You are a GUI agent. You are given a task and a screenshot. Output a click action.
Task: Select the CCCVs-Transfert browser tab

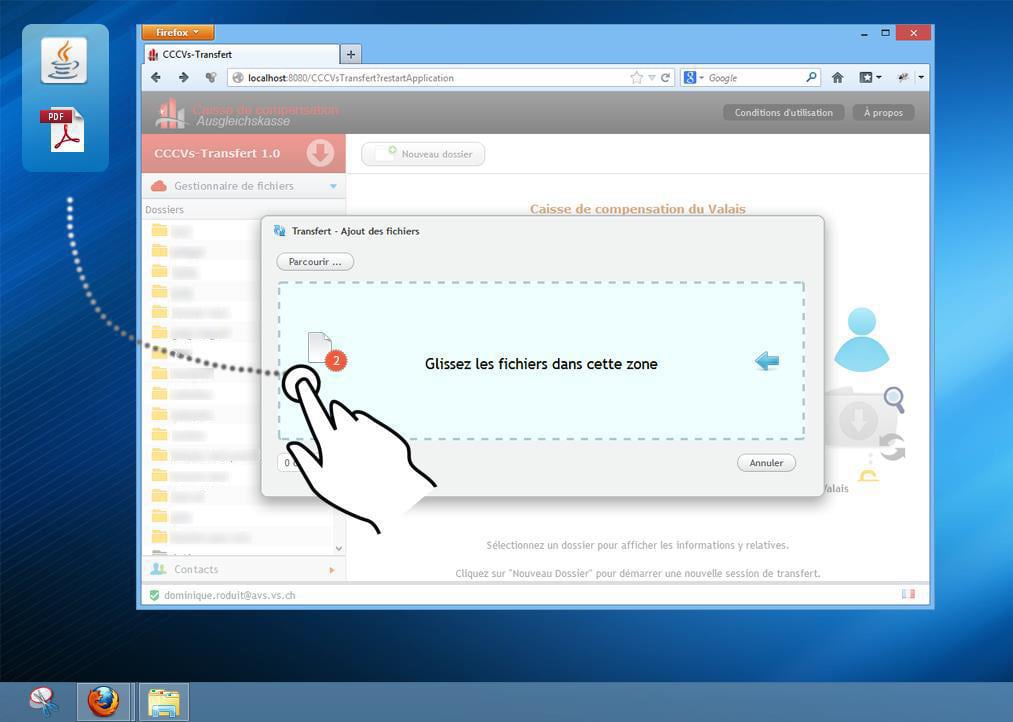240,54
